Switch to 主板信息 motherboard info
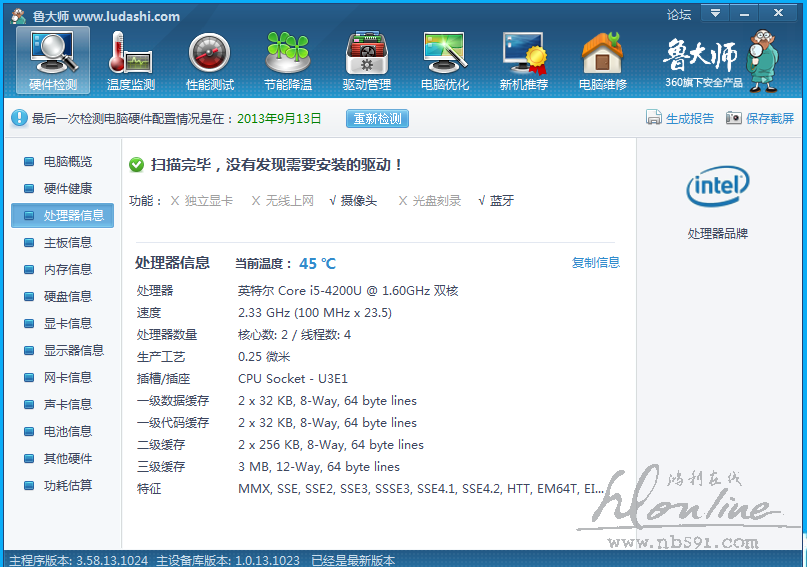This screenshot has width=807, height=567. coord(67,242)
